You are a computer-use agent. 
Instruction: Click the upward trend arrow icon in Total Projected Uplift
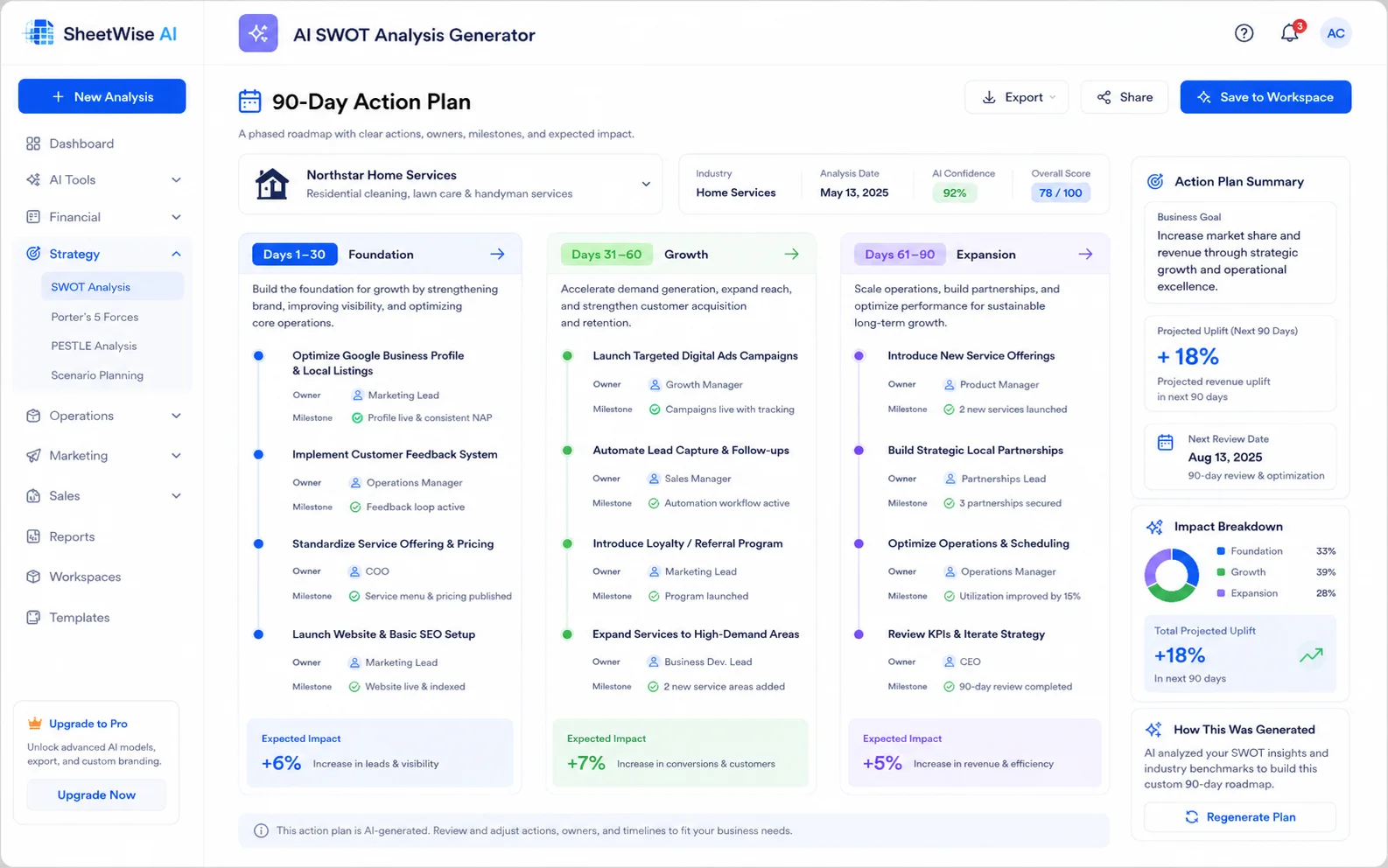[x=1311, y=654]
